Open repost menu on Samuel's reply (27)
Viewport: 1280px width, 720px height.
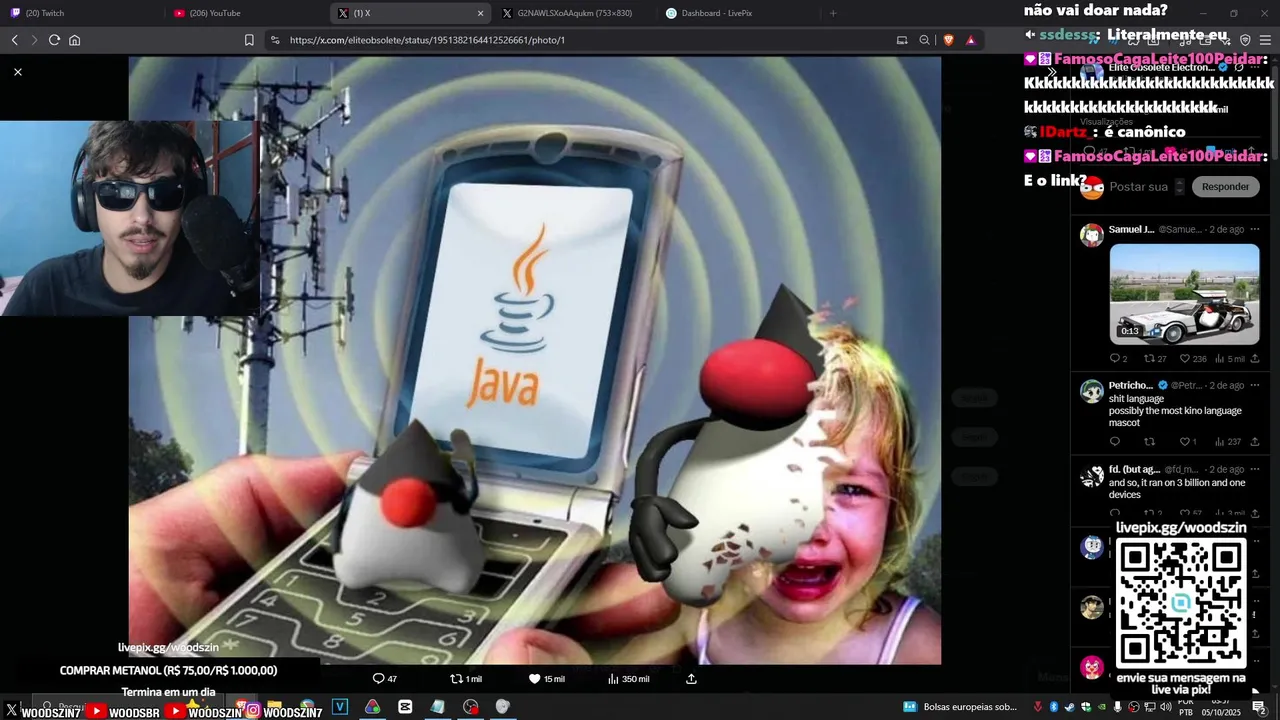click(1155, 359)
